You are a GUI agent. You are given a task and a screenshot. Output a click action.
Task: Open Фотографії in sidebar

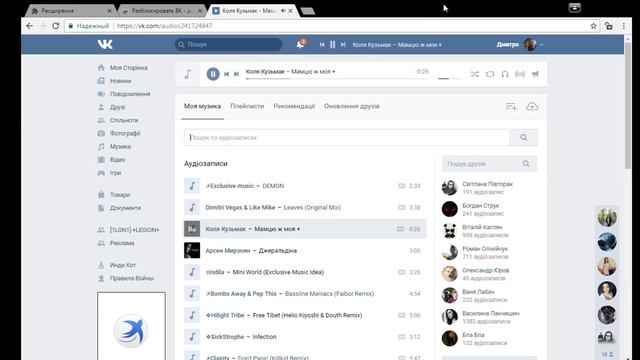tap(119, 133)
